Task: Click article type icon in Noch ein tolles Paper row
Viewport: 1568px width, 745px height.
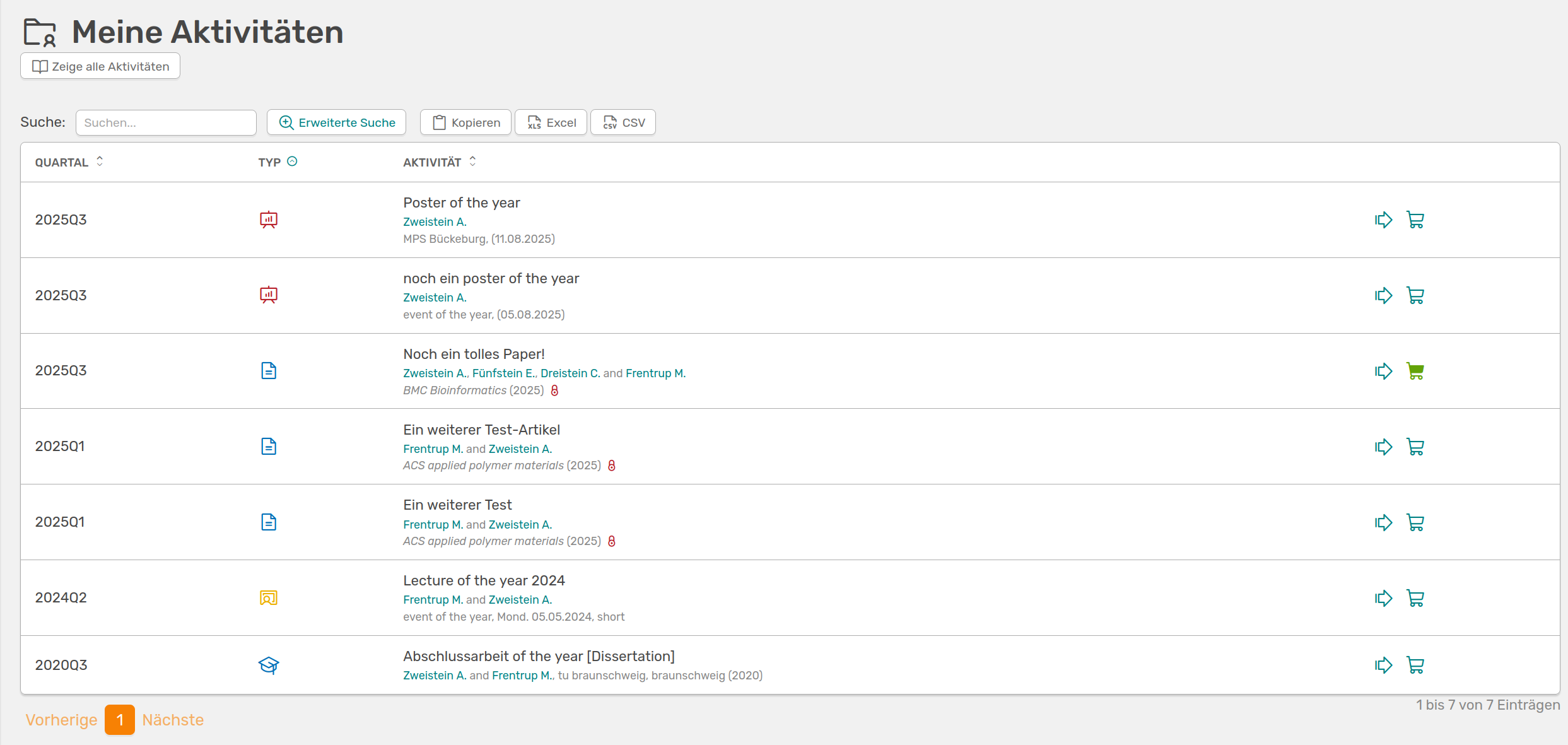Action: pyautogui.click(x=269, y=371)
